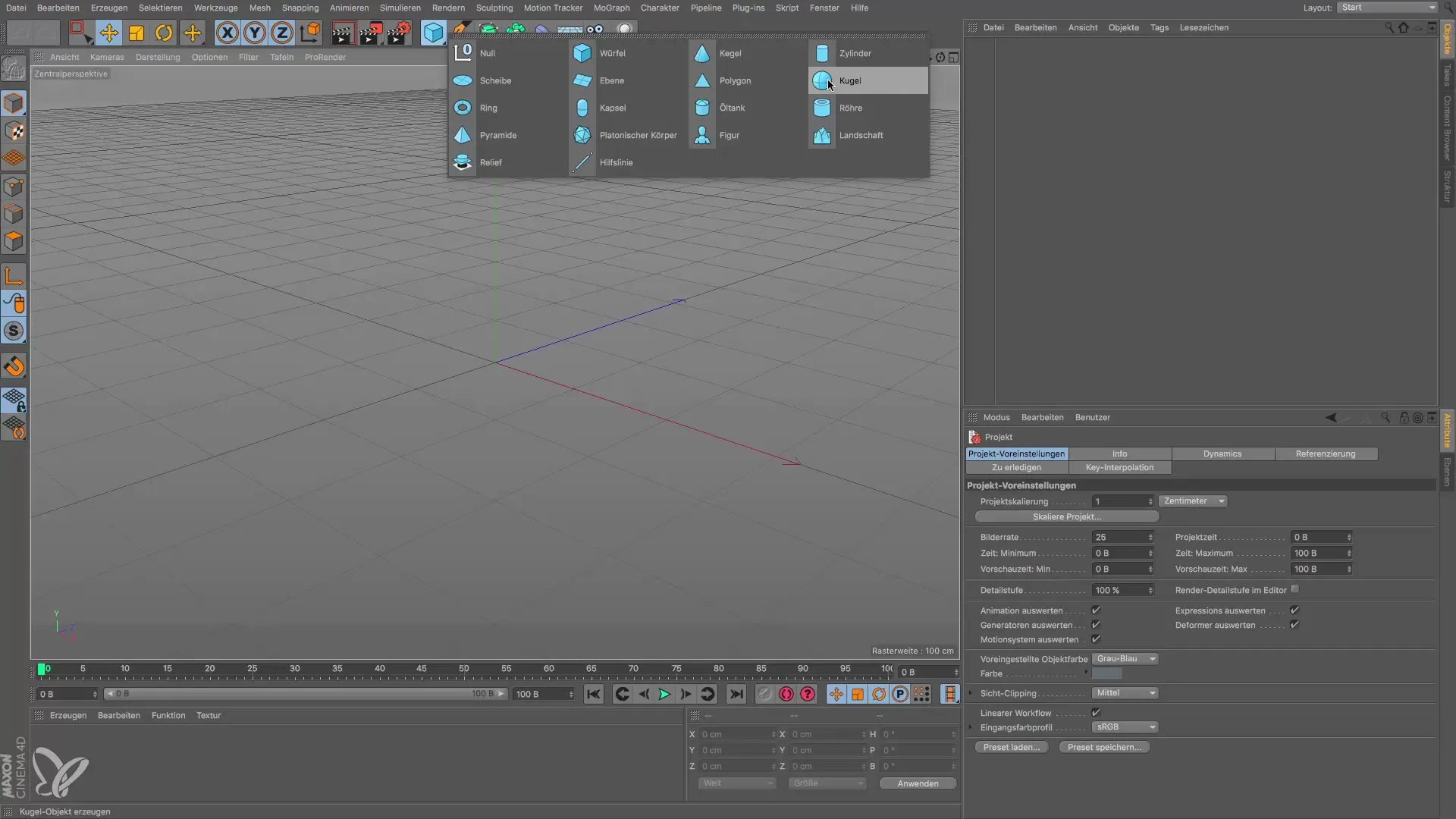Open the Welt coordinate dropdown
Viewport: 1456px width, 819px height.
coord(737,783)
